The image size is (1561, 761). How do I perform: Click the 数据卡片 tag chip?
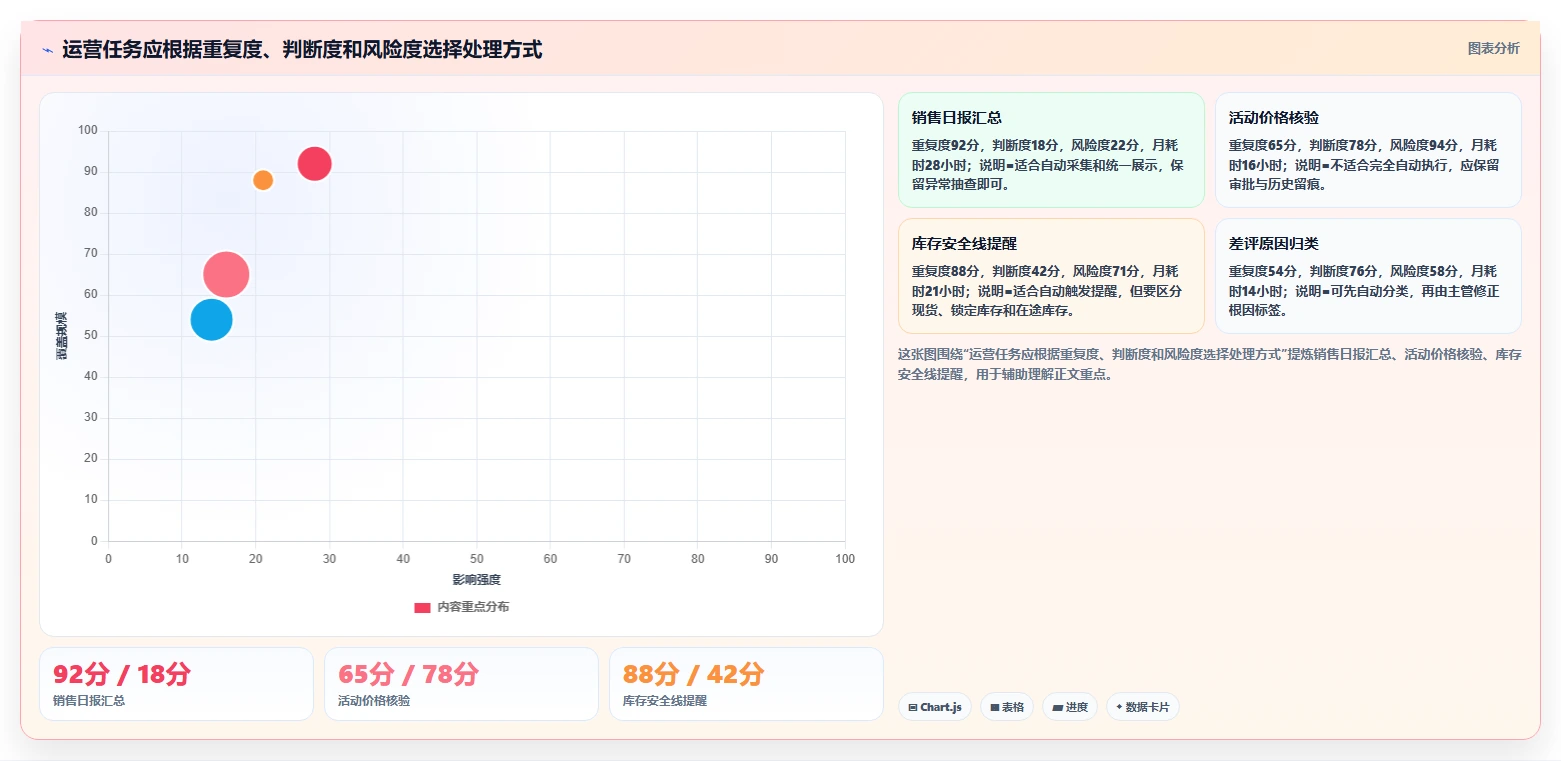point(1143,707)
